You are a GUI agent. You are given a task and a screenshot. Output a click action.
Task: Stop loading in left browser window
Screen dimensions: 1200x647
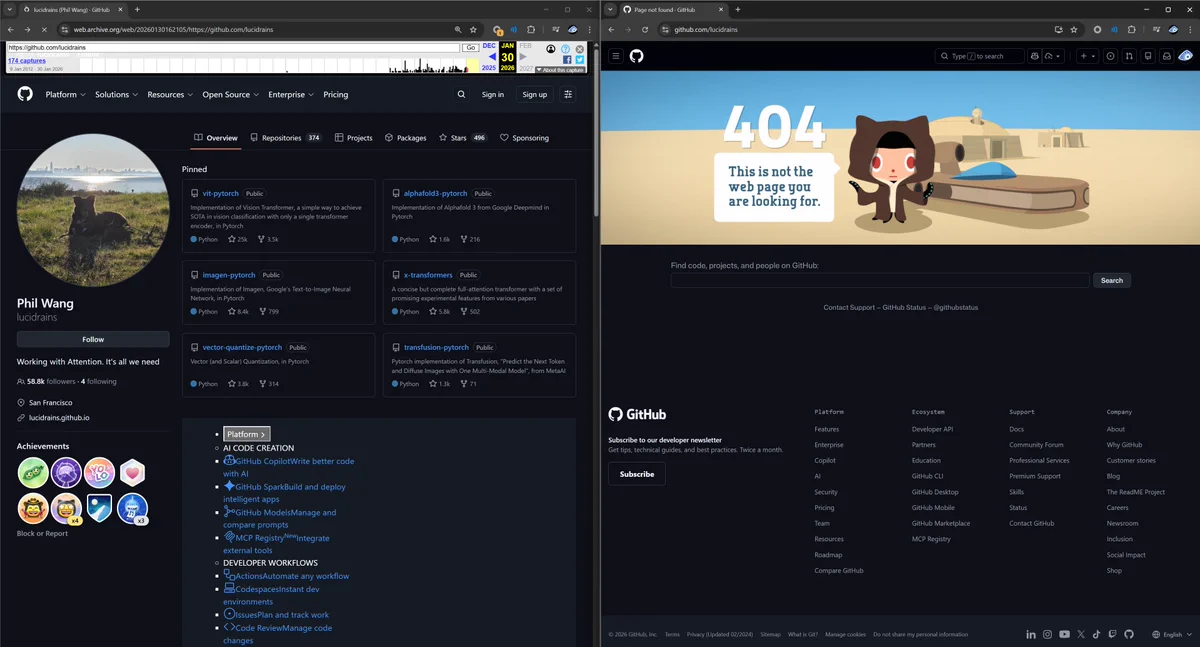pos(44,29)
